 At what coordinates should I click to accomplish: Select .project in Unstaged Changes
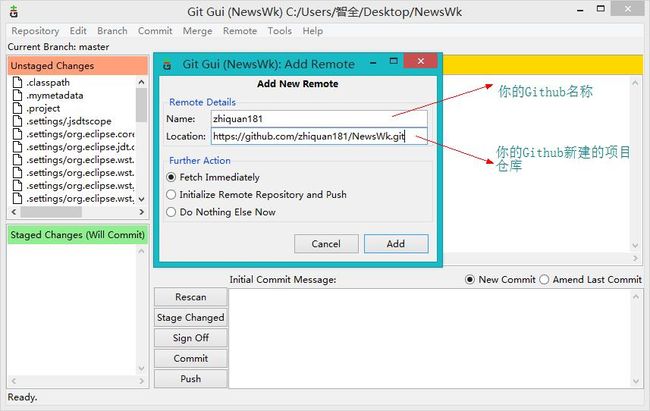coord(43,108)
